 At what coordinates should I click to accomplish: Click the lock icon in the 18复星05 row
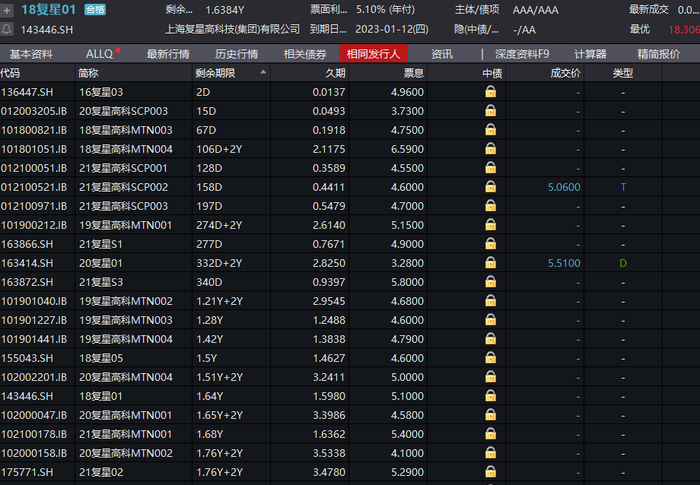pyautogui.click(x=490, y=358)
